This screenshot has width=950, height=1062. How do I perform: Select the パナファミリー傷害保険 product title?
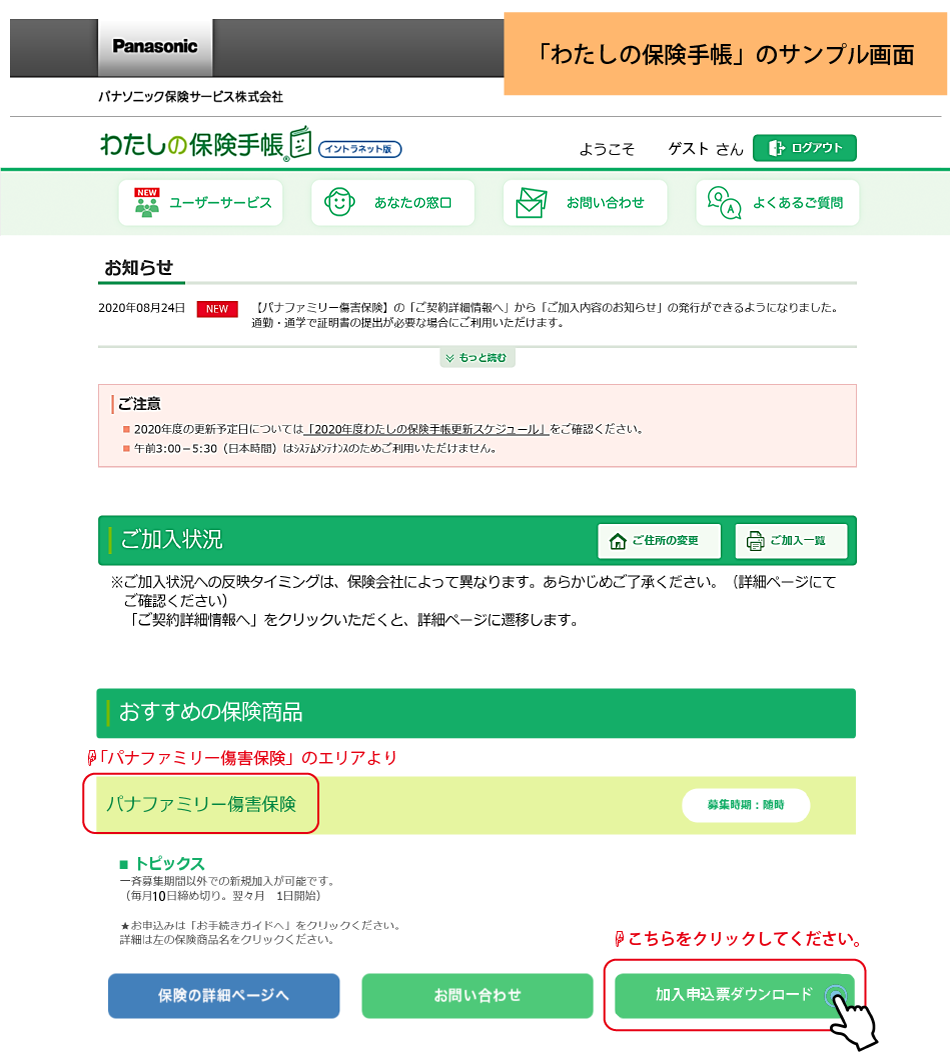click(x=200, y=805)
